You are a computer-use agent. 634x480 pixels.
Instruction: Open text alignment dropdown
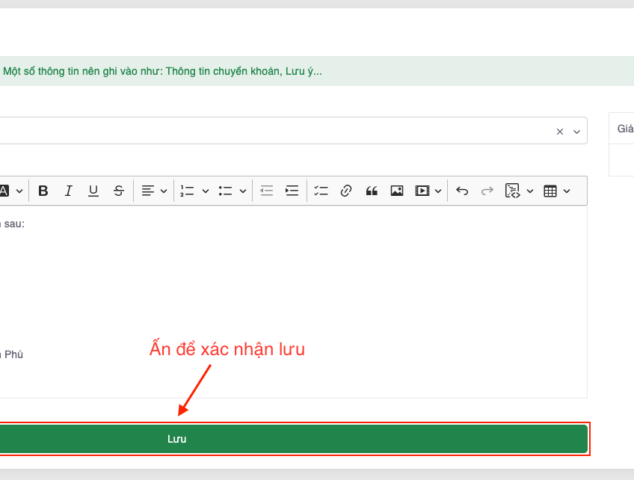pyautogui.click(x=153, y=191)
